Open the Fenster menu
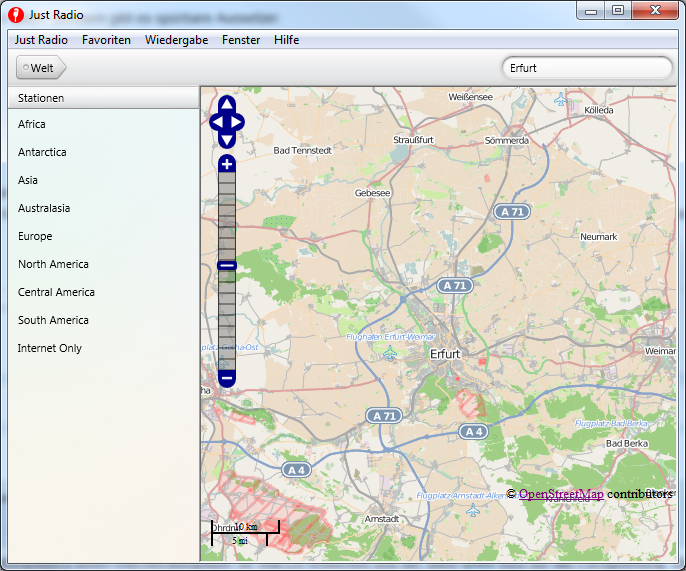686x571 pixels. pyautogui.click(x=241, y=40)
